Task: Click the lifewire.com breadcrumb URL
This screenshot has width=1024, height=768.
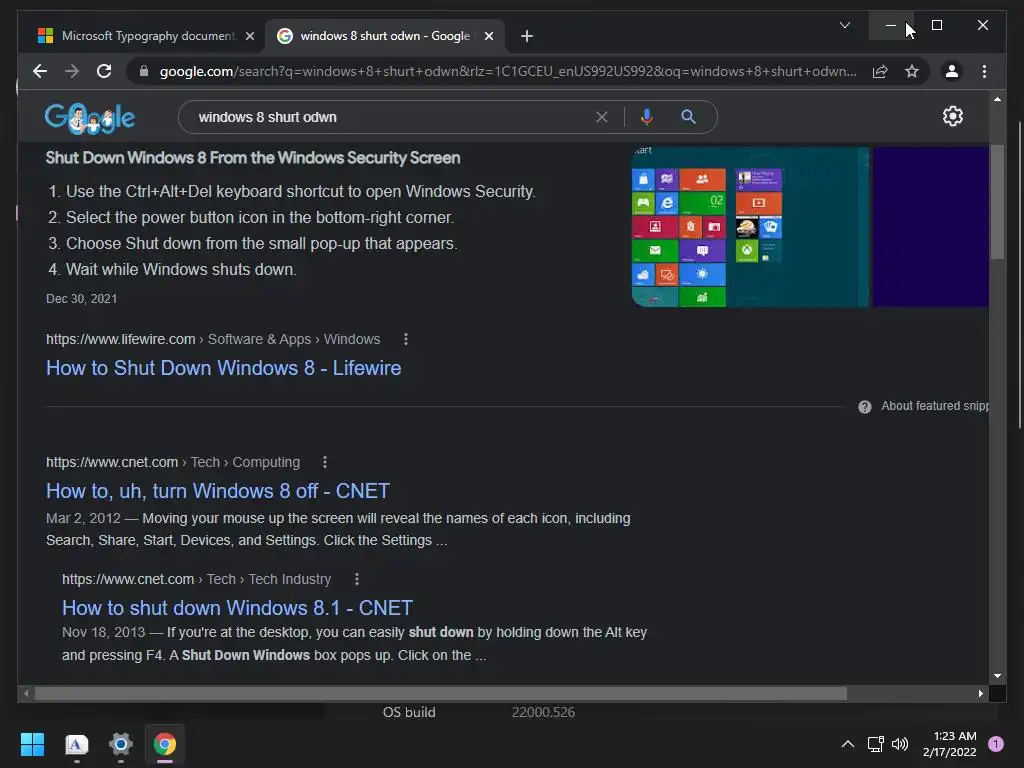Action: (x=213, y=339)
